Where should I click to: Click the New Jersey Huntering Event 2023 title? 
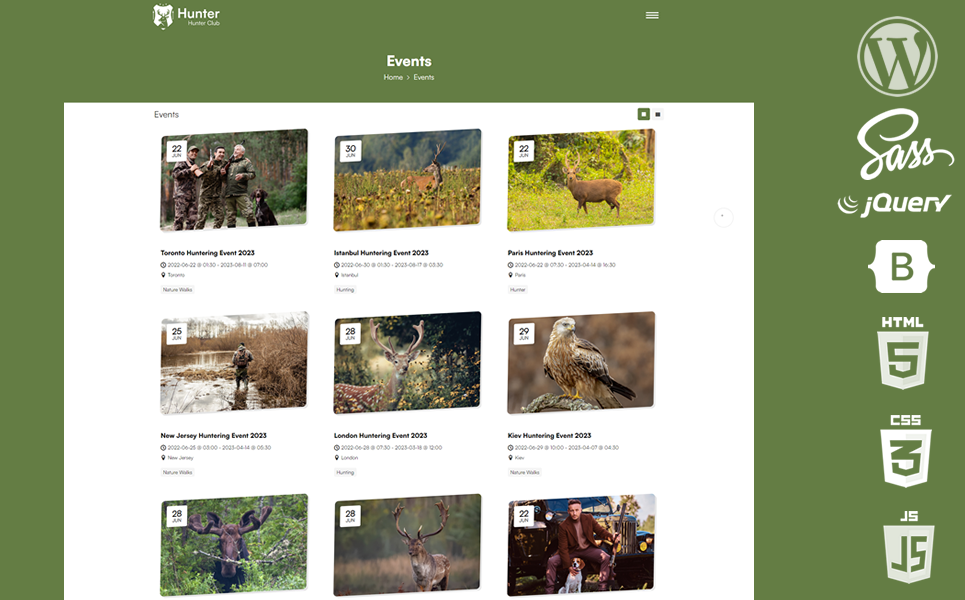[x=211, y=436]
